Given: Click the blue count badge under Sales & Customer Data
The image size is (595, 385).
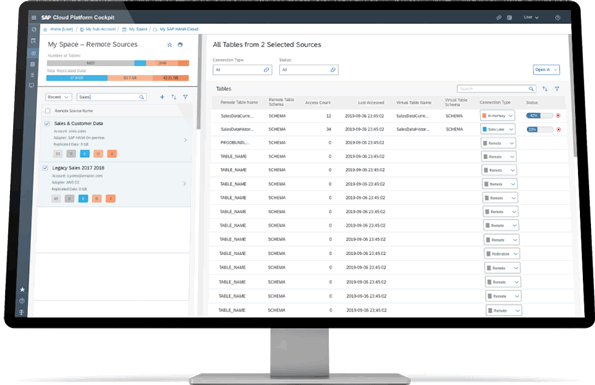Looking at the screenshot, I should (x=85, y=154).
